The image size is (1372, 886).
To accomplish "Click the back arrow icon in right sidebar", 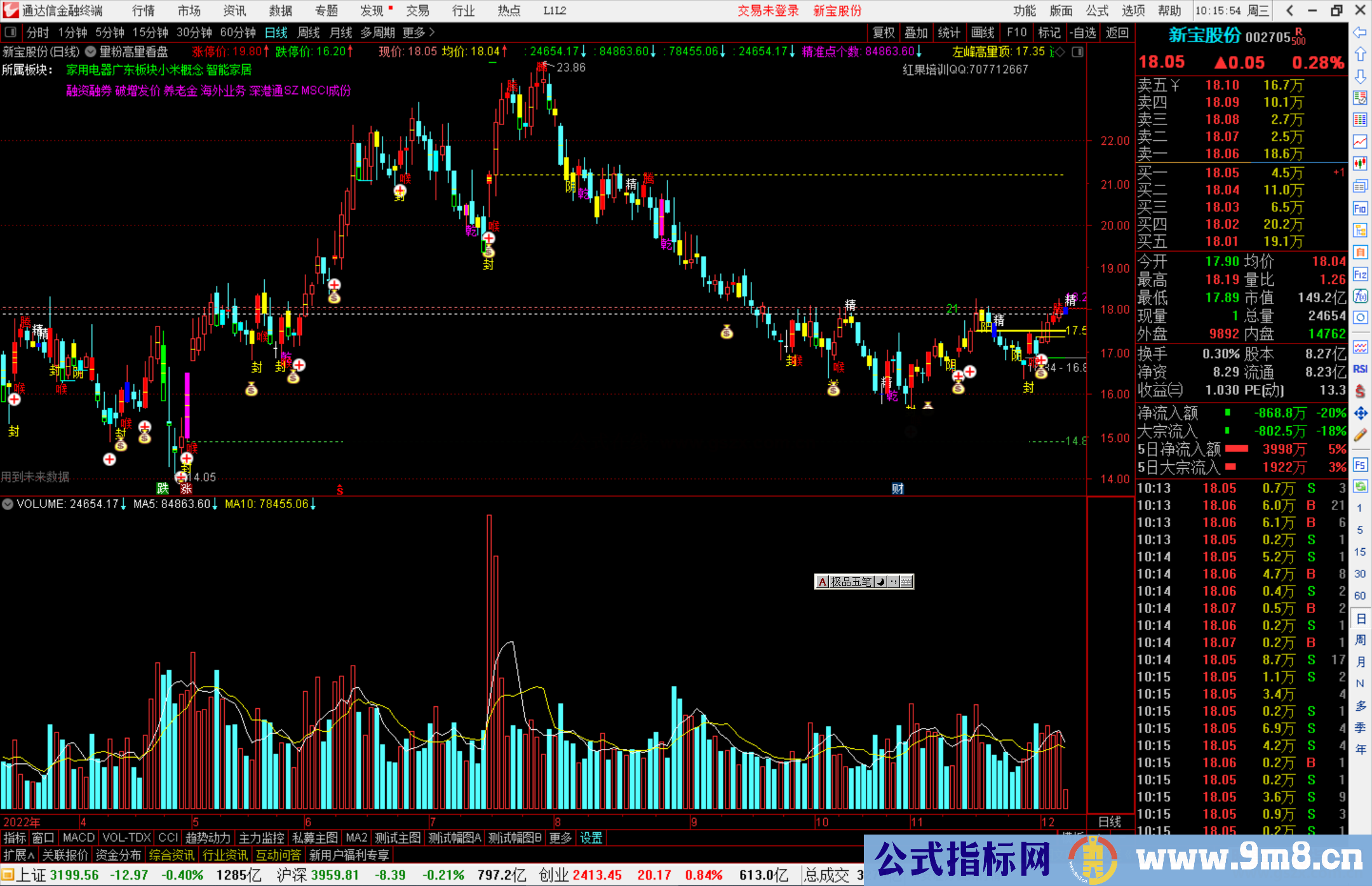I will click(1360, 32).
